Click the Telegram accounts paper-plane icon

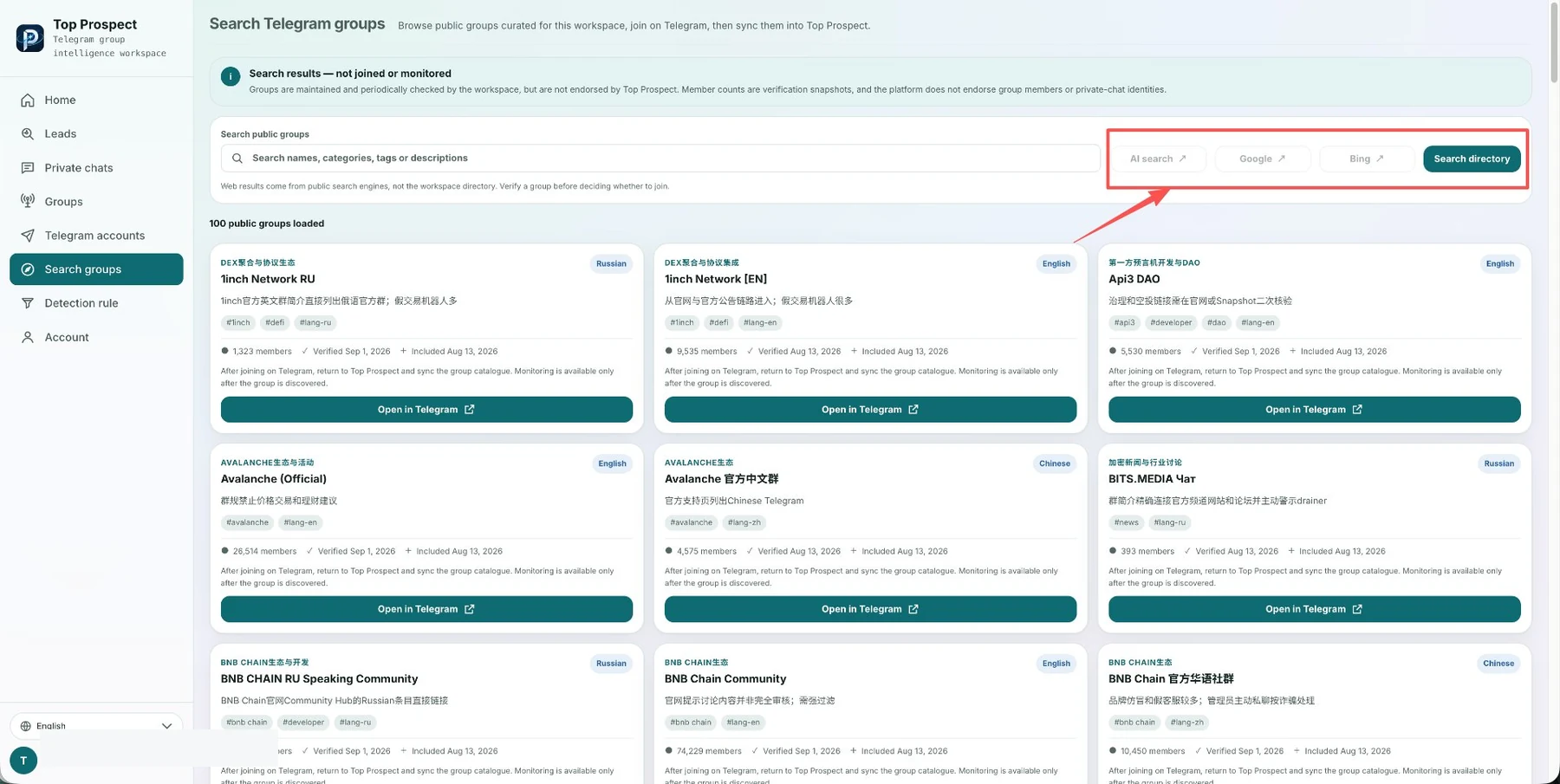28,236
